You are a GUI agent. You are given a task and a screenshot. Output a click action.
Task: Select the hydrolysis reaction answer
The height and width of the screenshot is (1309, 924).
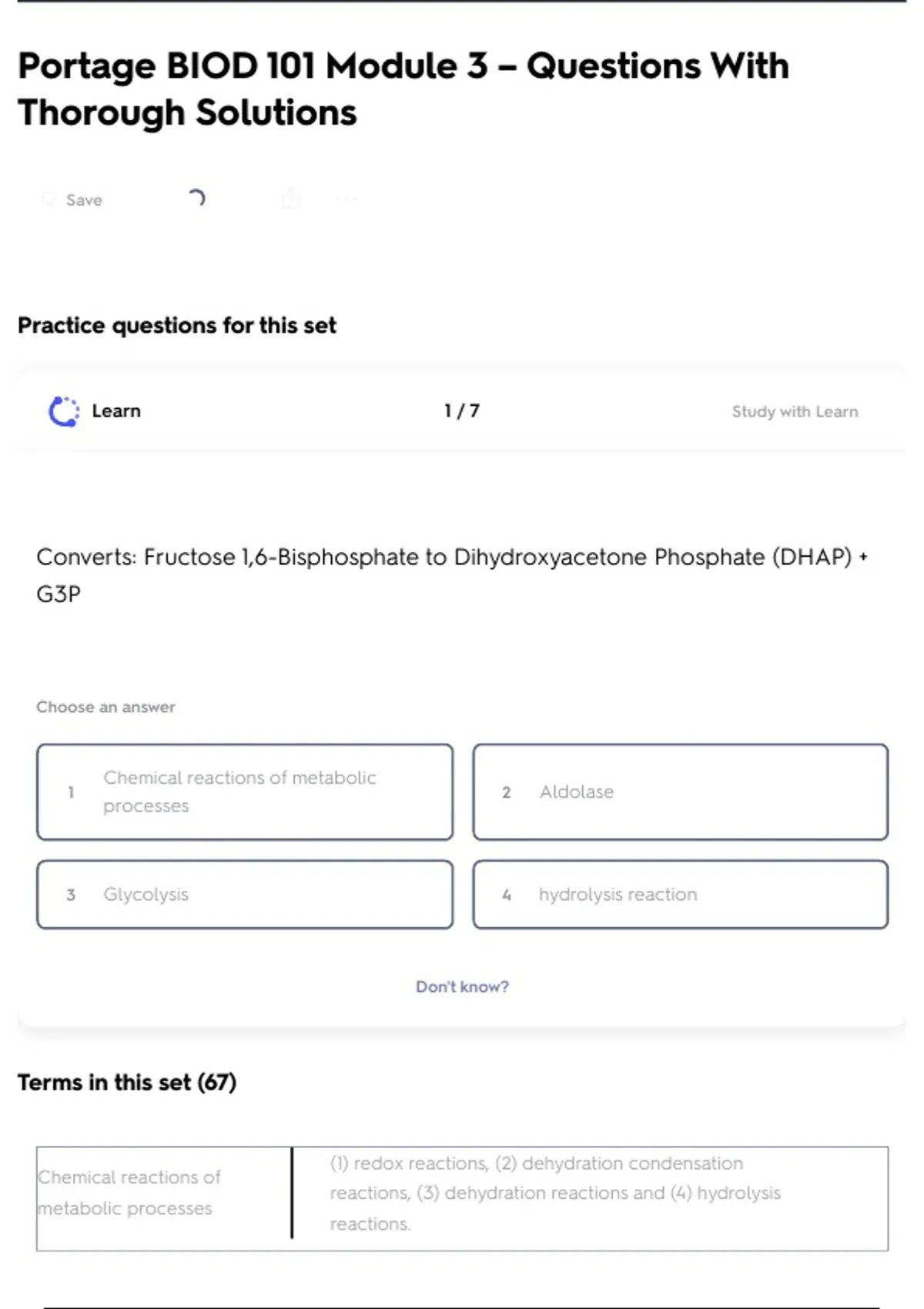[680, 895]
